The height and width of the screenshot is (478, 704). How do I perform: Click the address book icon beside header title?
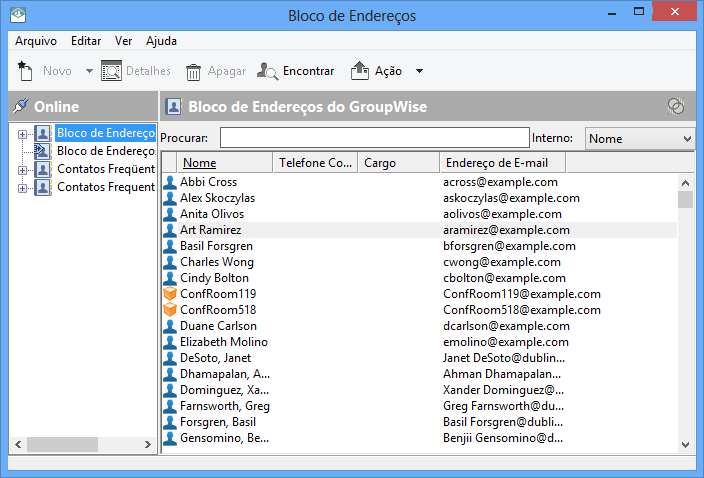[173, 107]
